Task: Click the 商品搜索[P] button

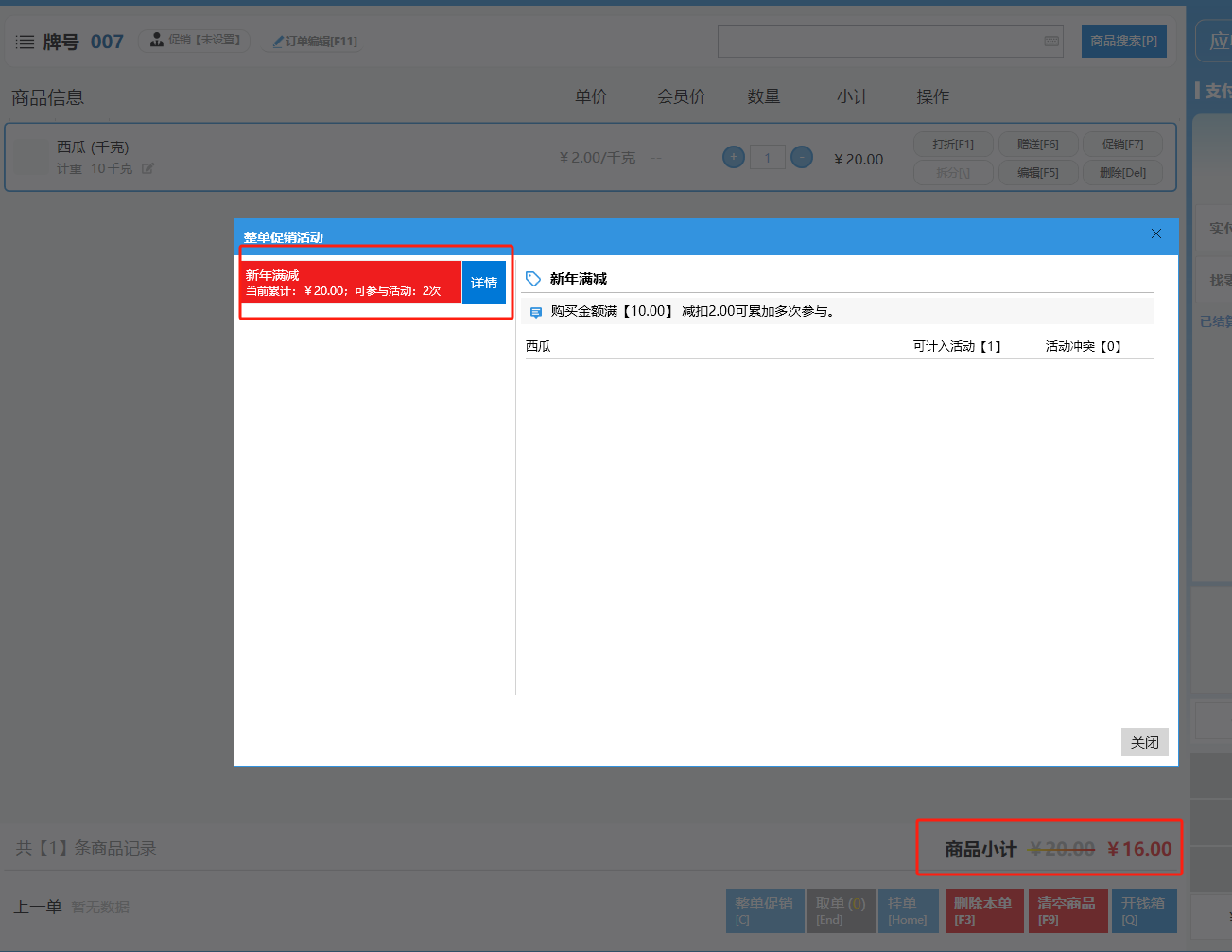Action: point(1123,42)
